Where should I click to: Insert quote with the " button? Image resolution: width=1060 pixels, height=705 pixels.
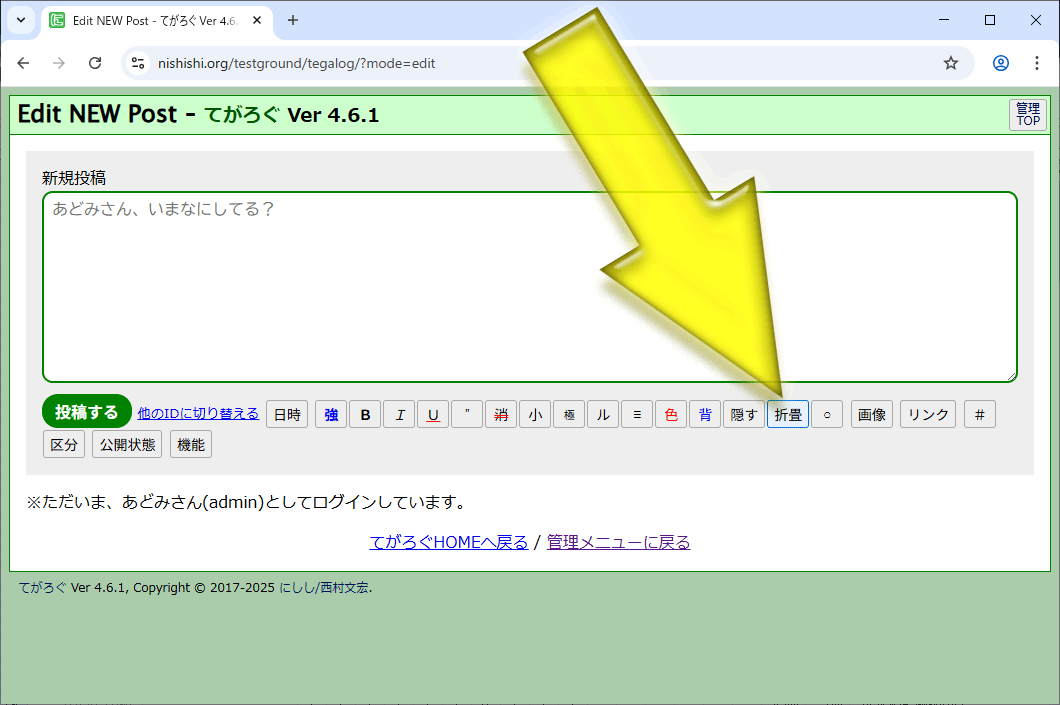[467, 414]
